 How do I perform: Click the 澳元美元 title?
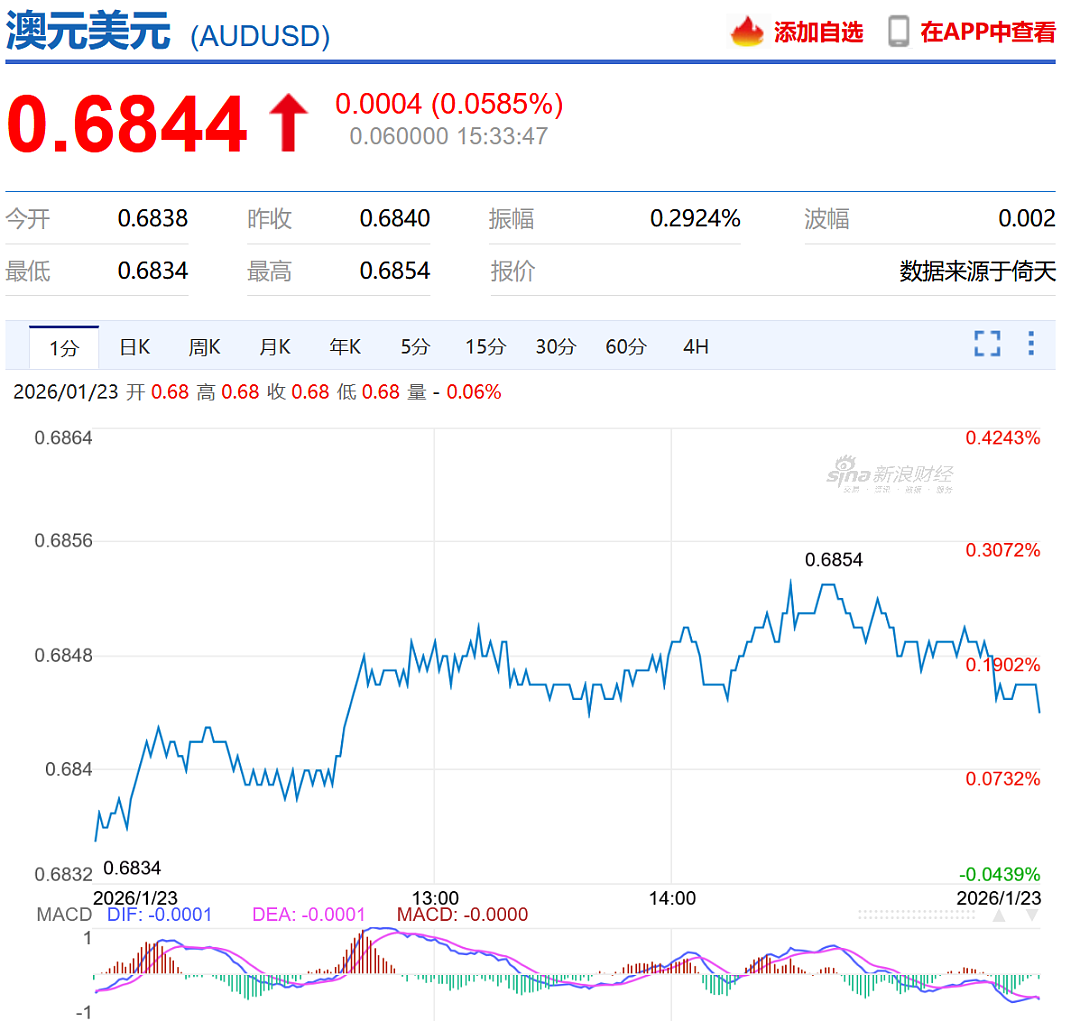(x=88, y=32)
